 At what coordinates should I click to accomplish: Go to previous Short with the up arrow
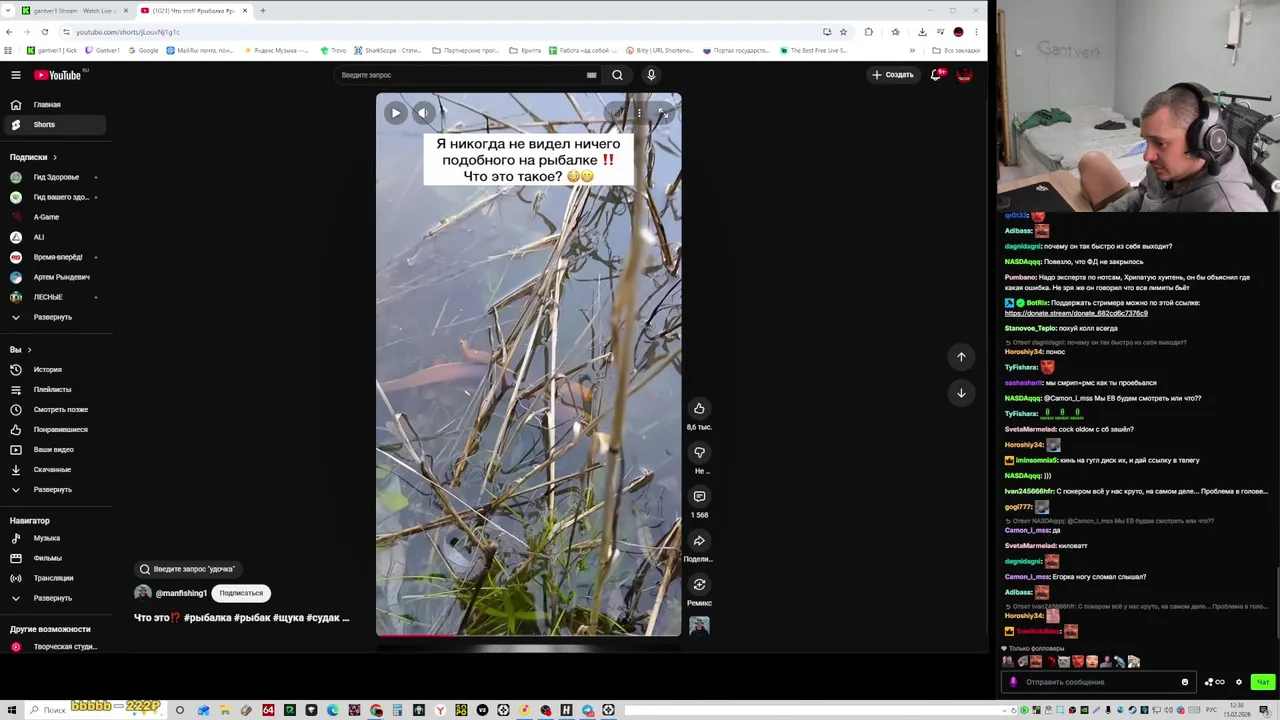[x=961, y=357]
